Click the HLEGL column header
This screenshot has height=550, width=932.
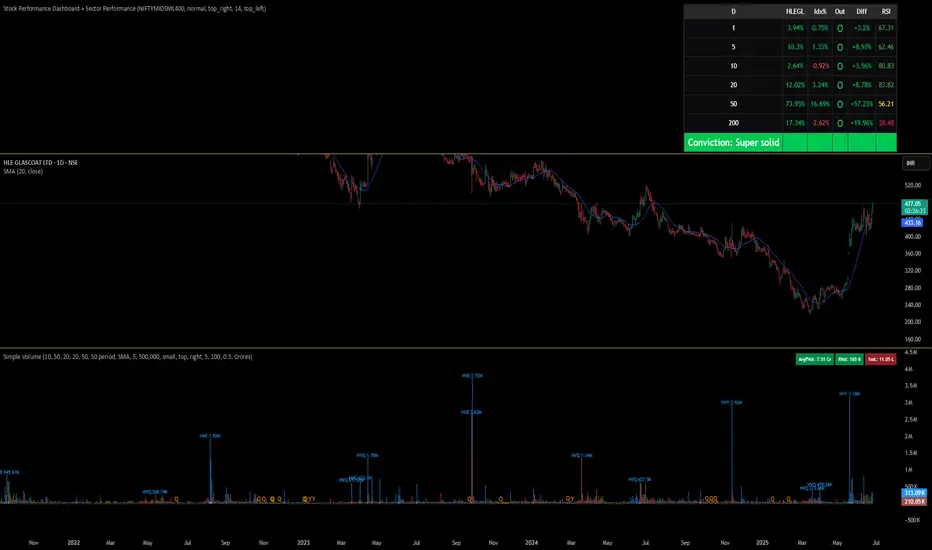[795, 10]
